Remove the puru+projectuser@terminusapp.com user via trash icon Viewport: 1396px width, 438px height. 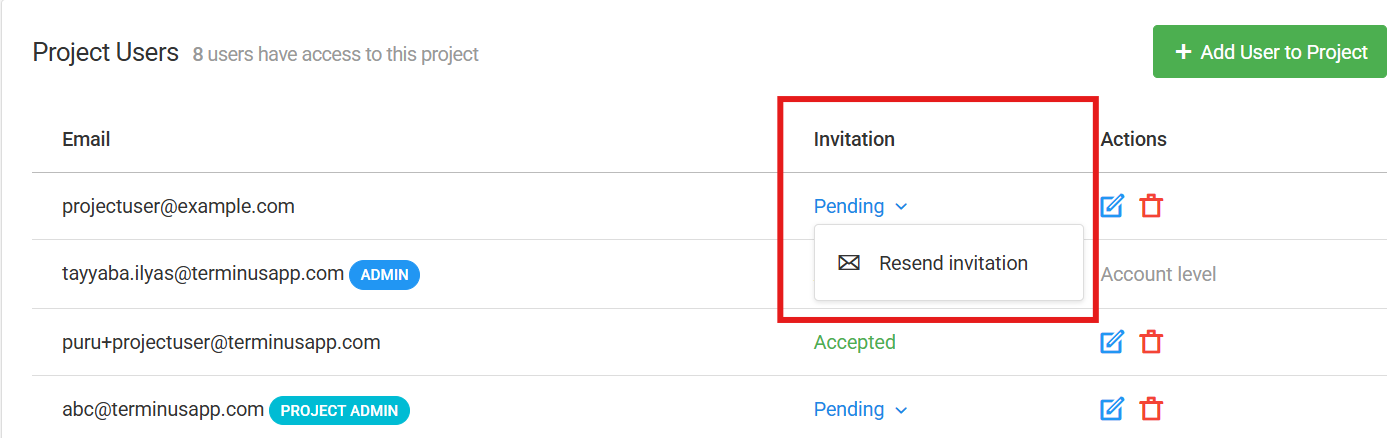click(1151, 342)
